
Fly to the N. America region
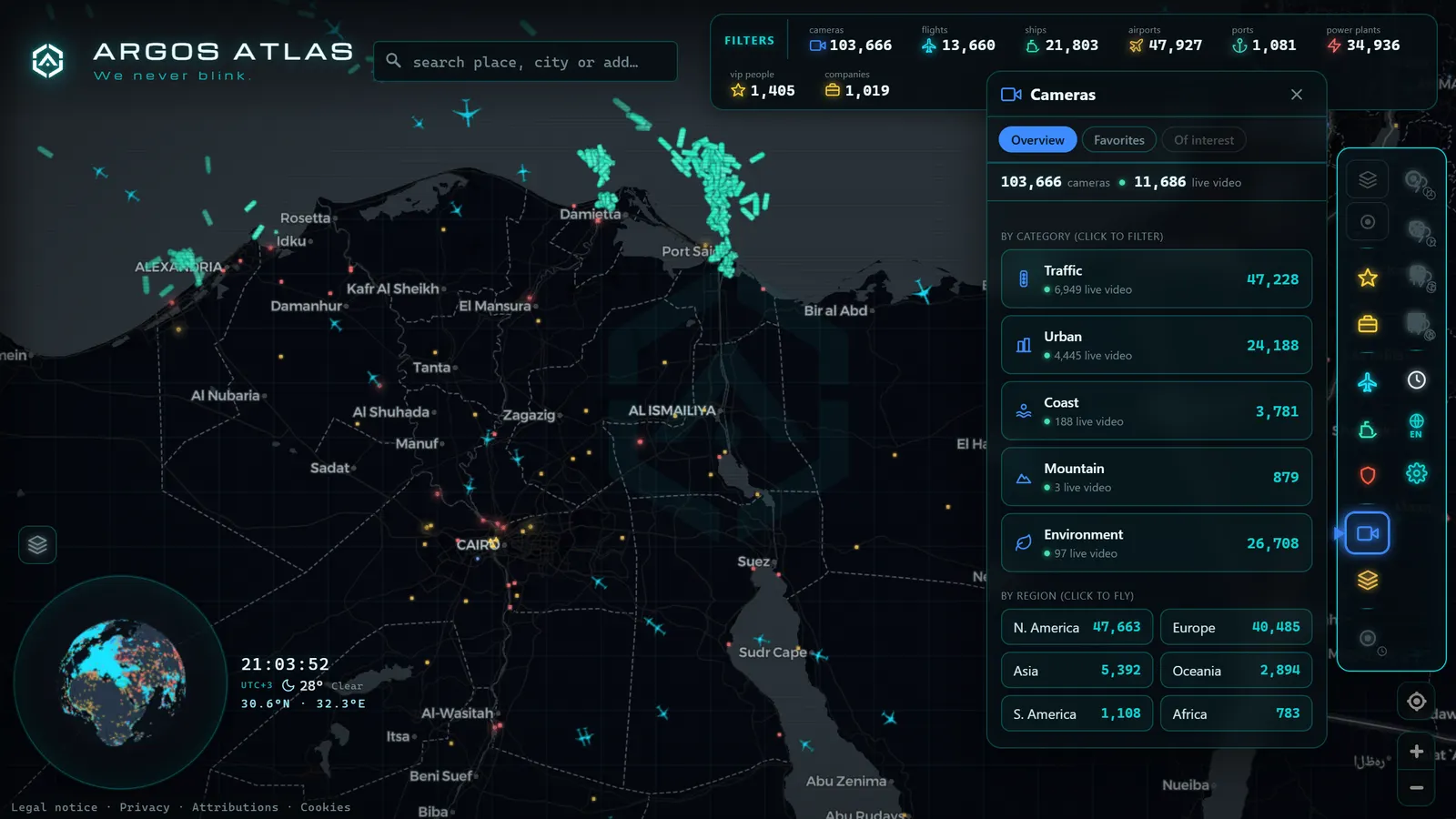(1077, 627)
